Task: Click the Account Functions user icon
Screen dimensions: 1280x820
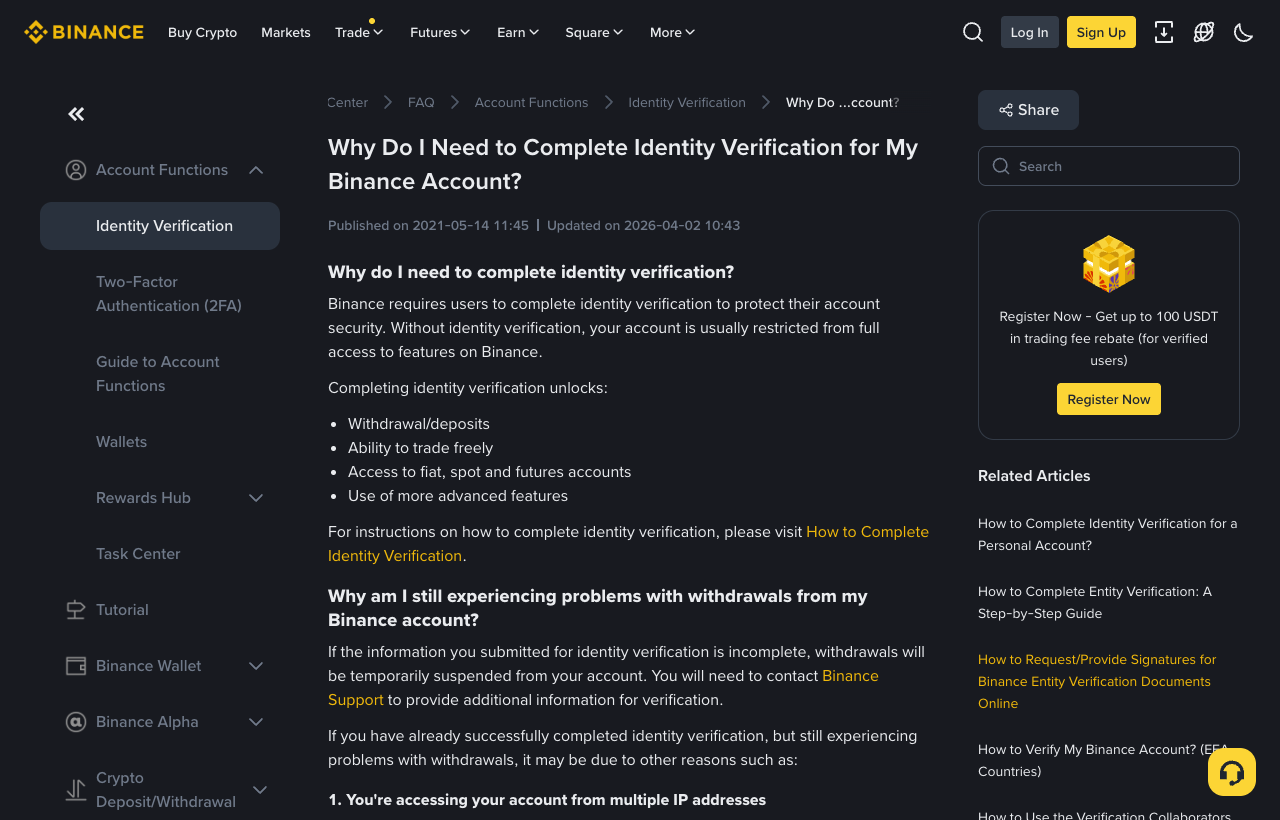Action: tap(76, 170)
